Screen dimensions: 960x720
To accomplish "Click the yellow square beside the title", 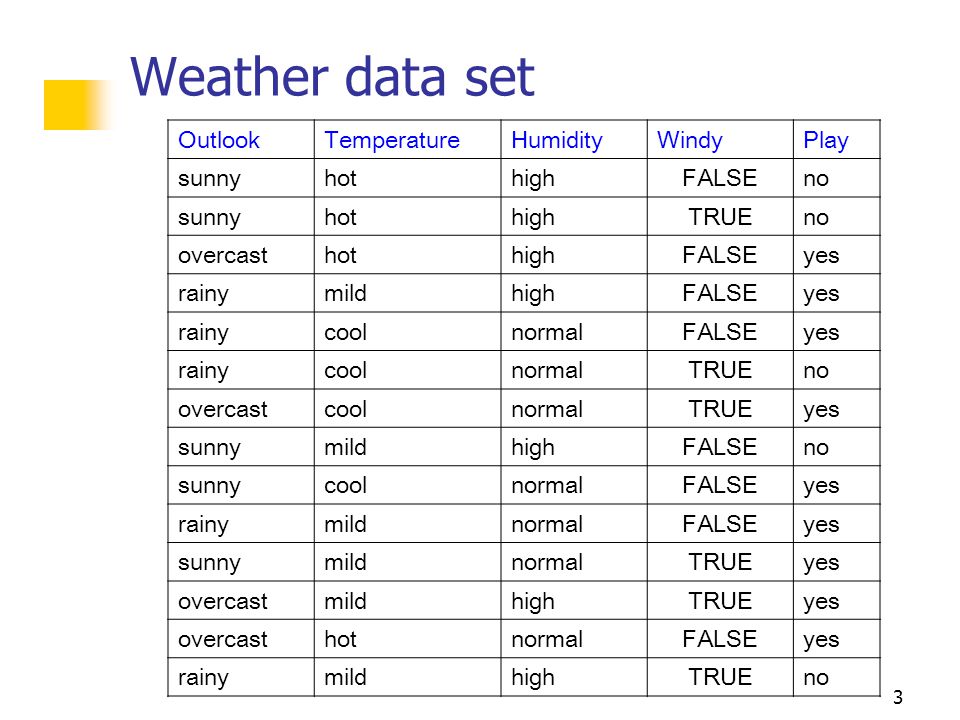I will pos(77,105).
